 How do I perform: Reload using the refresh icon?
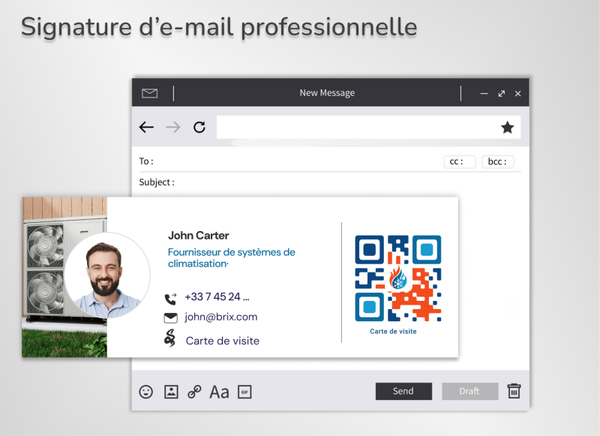199,127
